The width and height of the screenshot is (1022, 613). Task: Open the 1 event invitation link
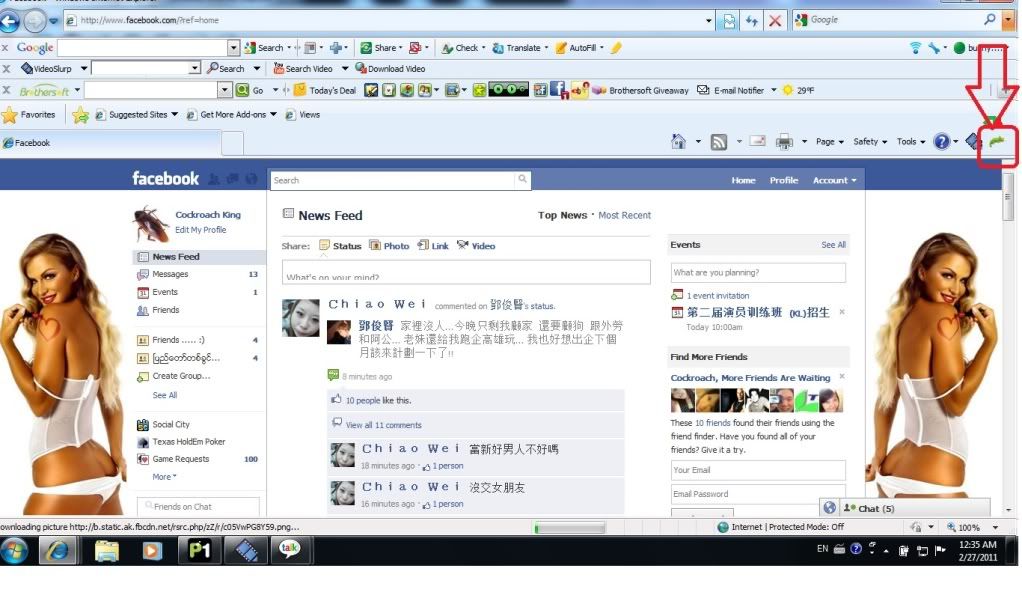(718, 295)
